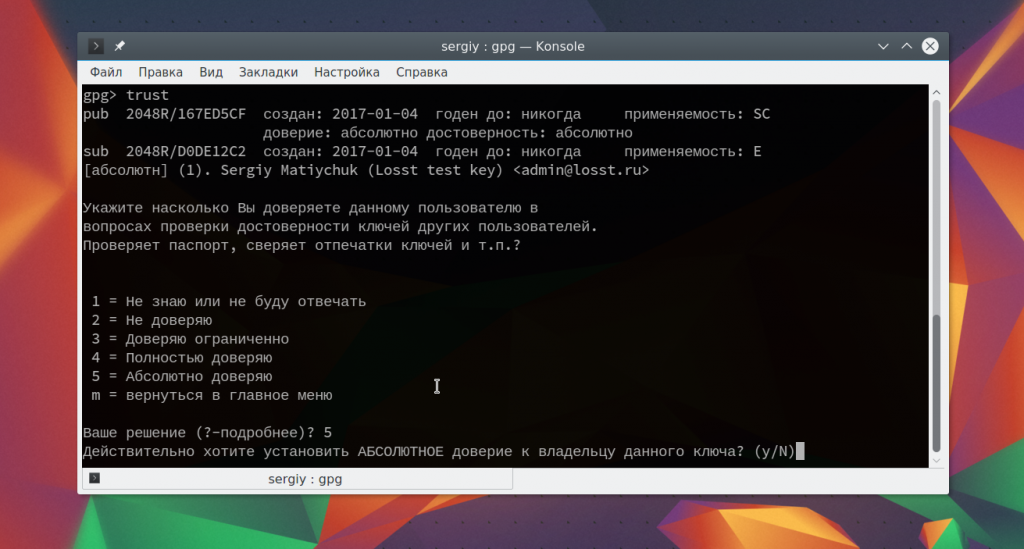
Task: Open the Правка menu
Action: click(x=160, y=72)
